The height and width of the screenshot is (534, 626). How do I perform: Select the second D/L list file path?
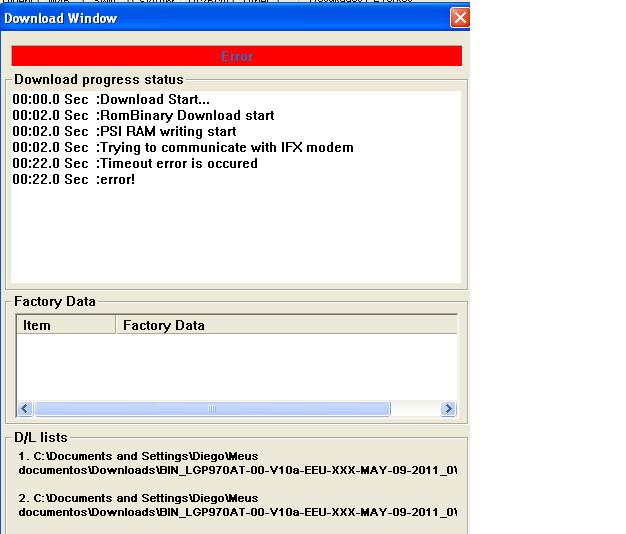tap(238, 505)
